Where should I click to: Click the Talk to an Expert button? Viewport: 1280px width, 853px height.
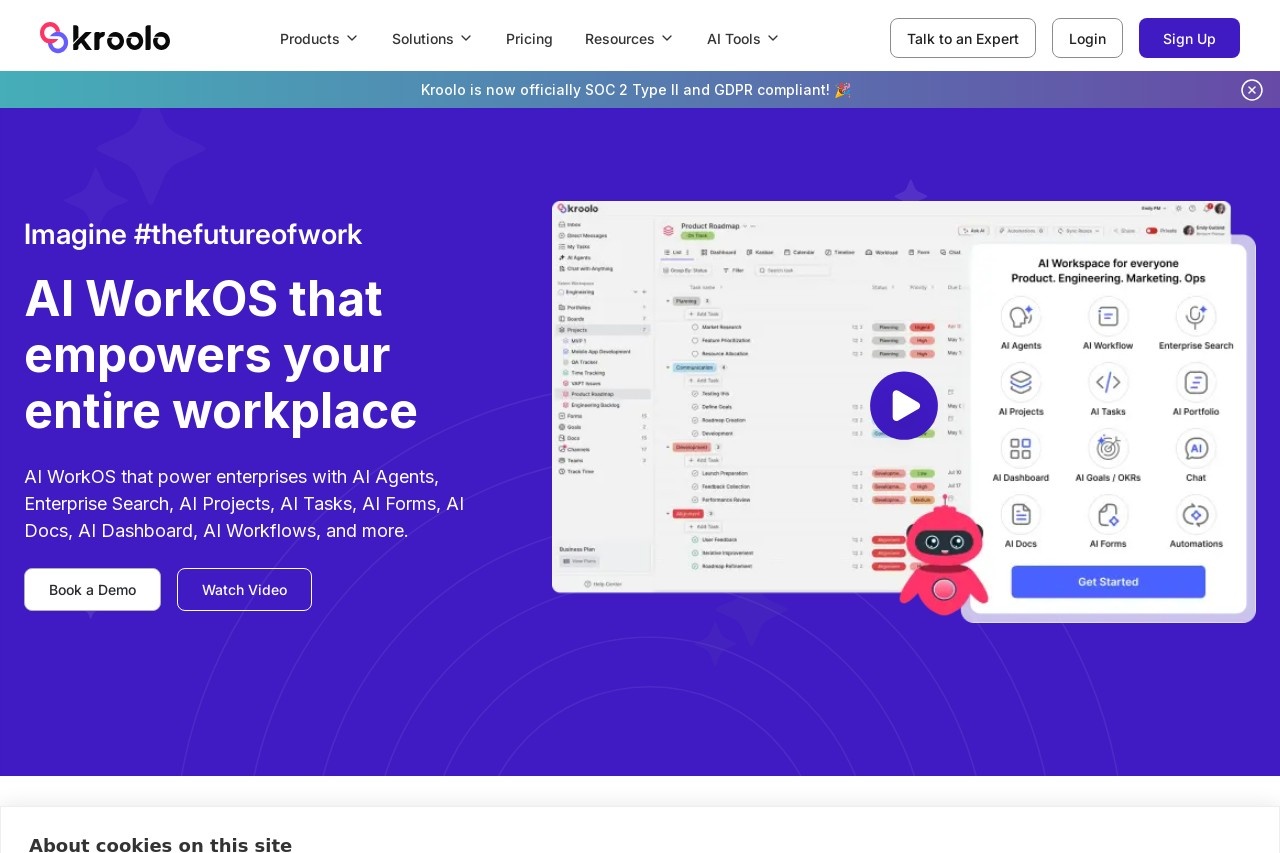point(963,38)
